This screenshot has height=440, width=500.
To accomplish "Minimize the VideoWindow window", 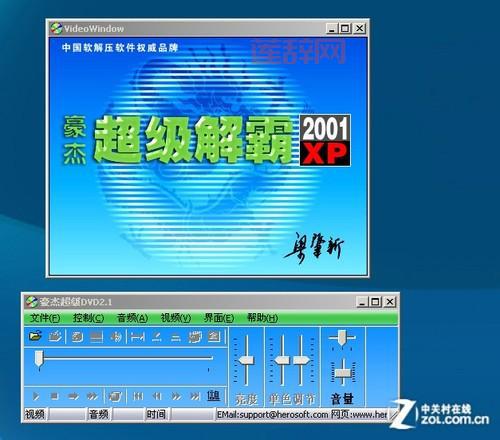I will [331, 28].
